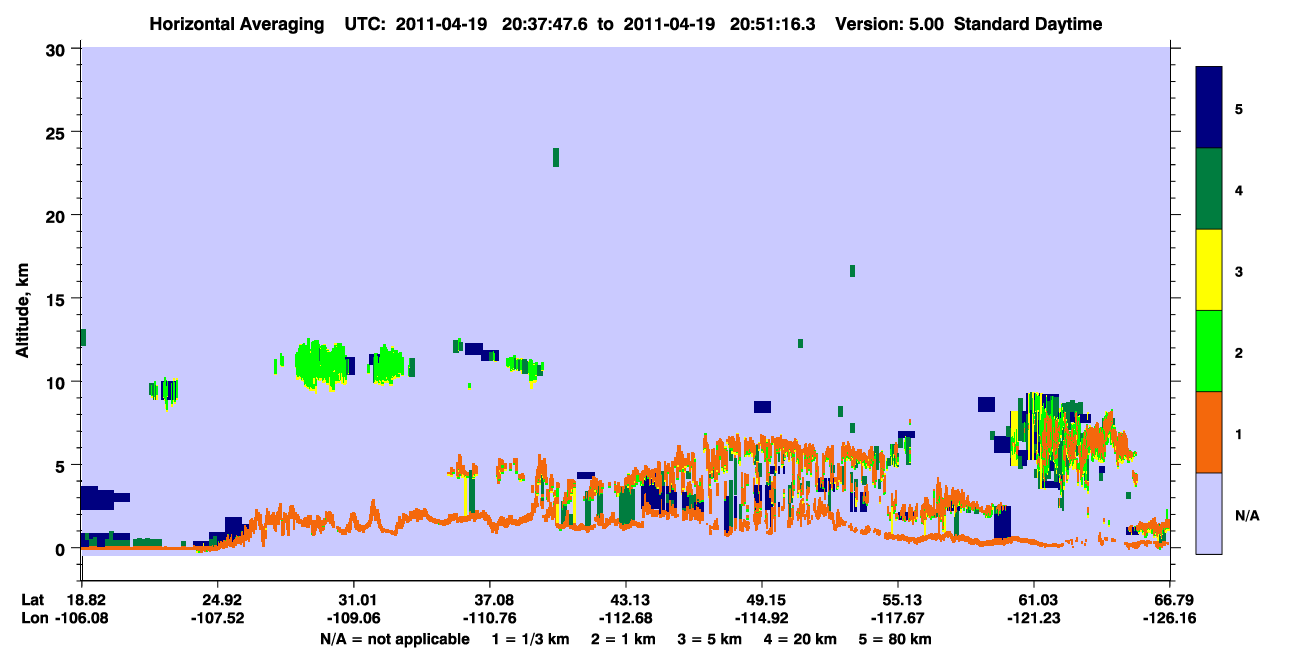Click the large bright green cloud near latitude 30
Viewport: 1300px width, 667px height.
(x=322, y=363)
